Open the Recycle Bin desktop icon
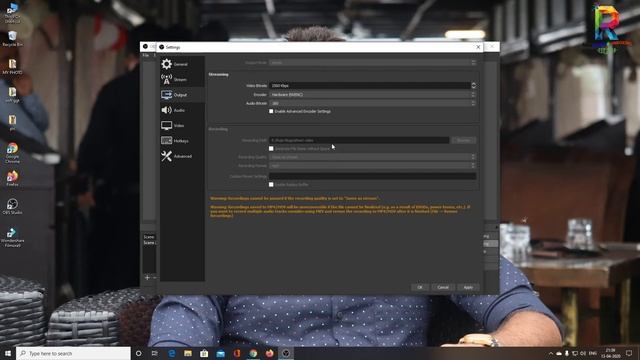This screenshot has width=640, height=360. (12, 39)
